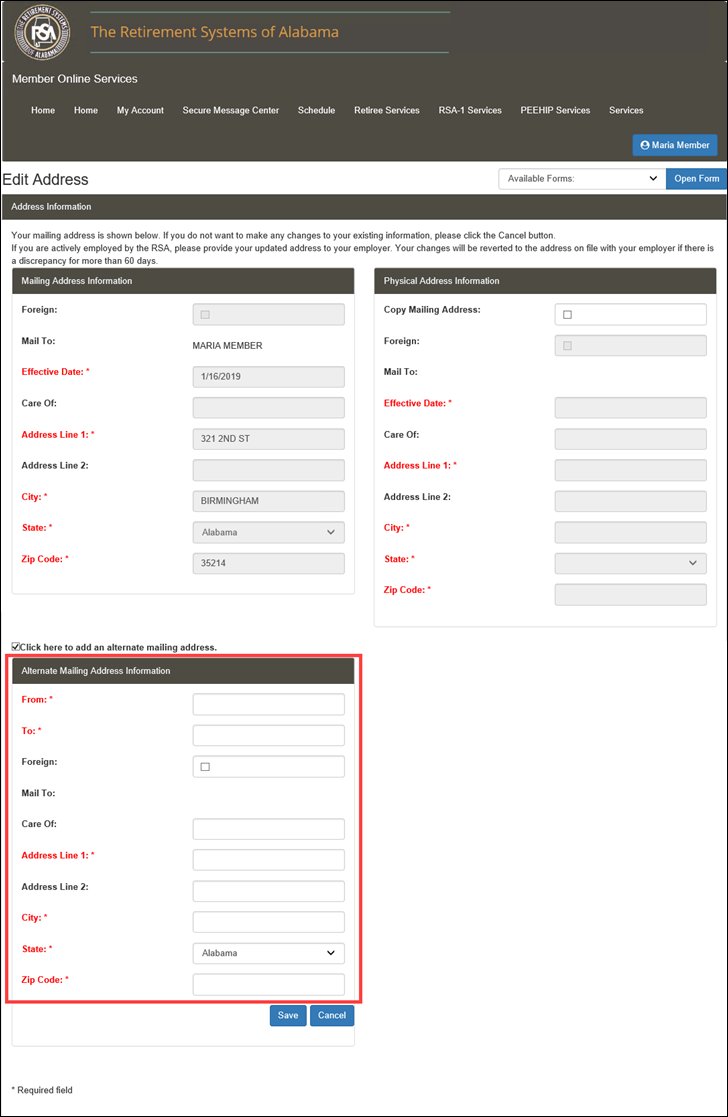Click the Retirement Systems of Alabama logo
The image size is (728, 1117).
pos(42,32)
